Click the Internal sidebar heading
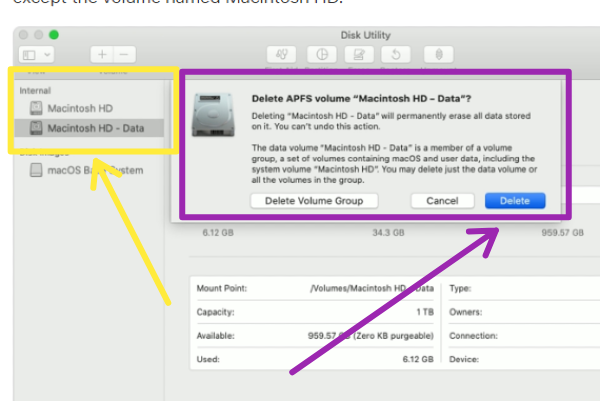The height and width of the screenshot is (401, 600). coord(35,91)
